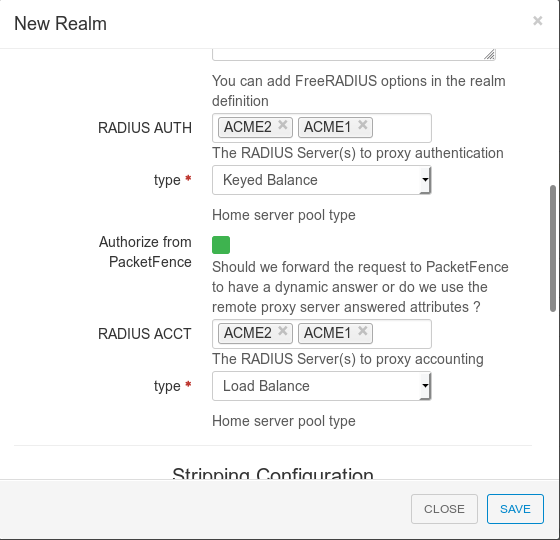This screenshot has width=560, height=540.
Task: Click the dialog vertical scrollbar thumb
Action: [553, 248]
